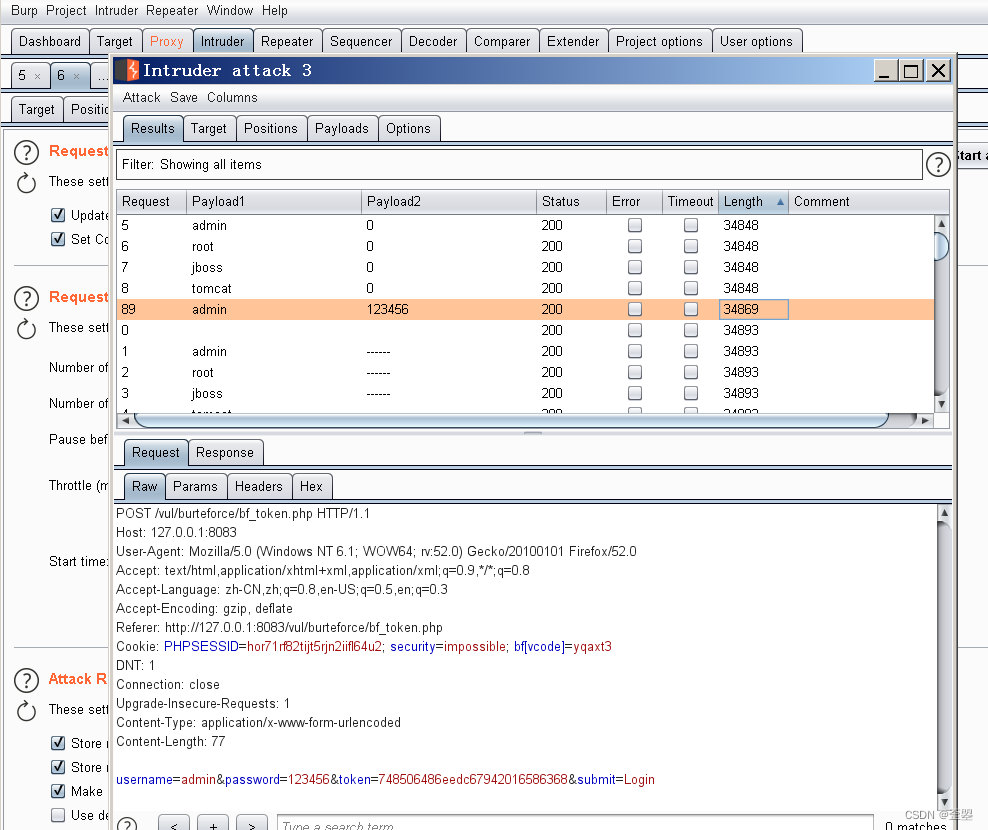Click the Length value 34869 cell
This screenshot has height=830, width=988.
pos(753,309)
